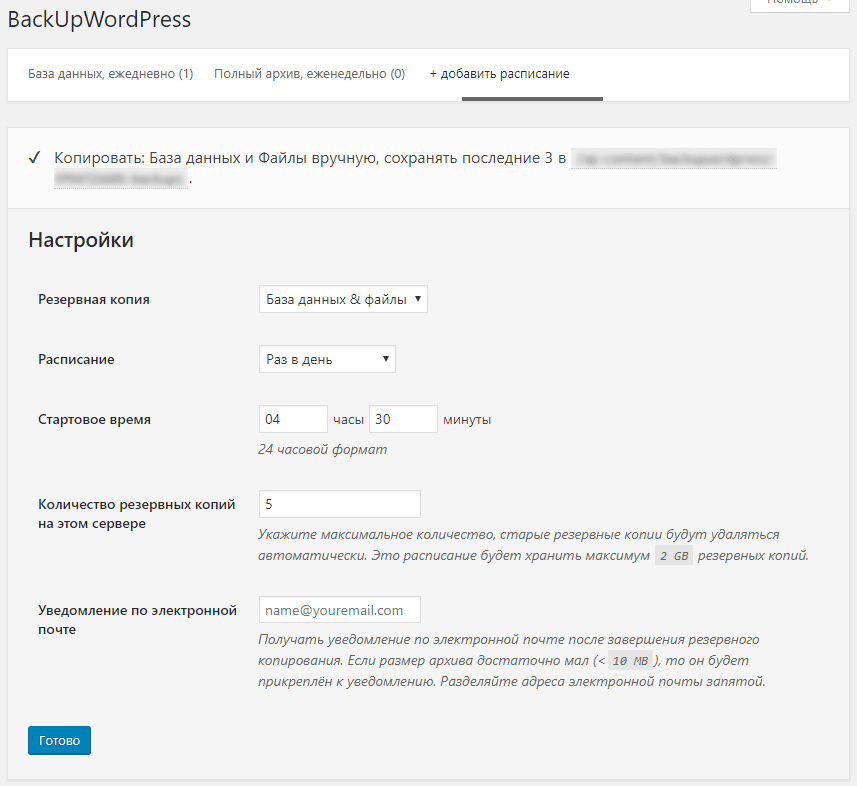Click the Стартовое время label

[94, 419]
